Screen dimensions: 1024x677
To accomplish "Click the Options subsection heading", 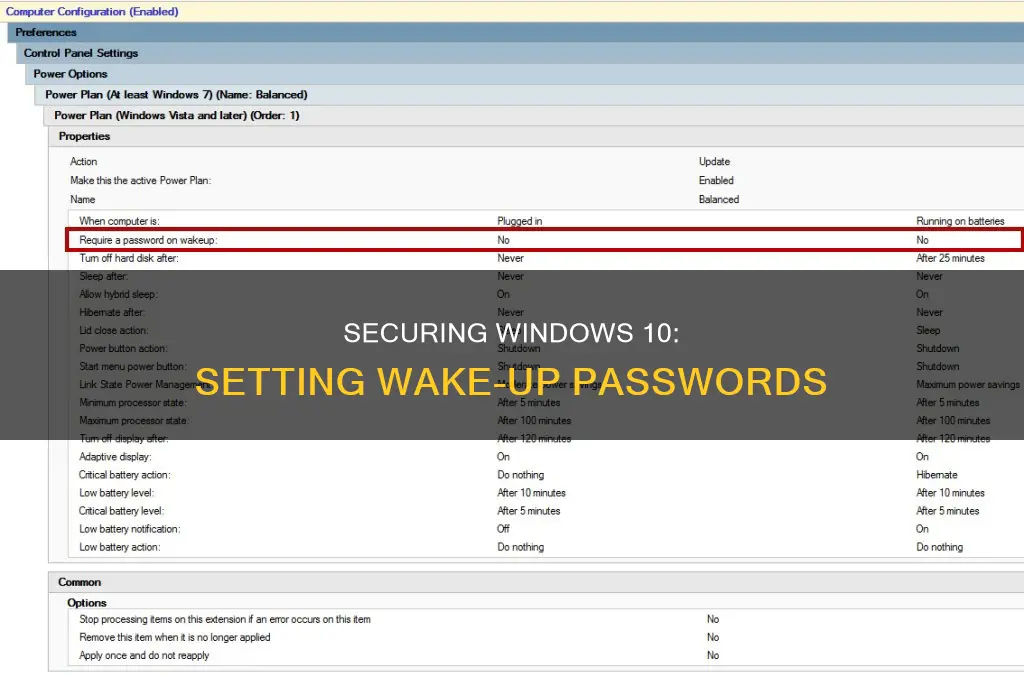I will tap(87, 603).
